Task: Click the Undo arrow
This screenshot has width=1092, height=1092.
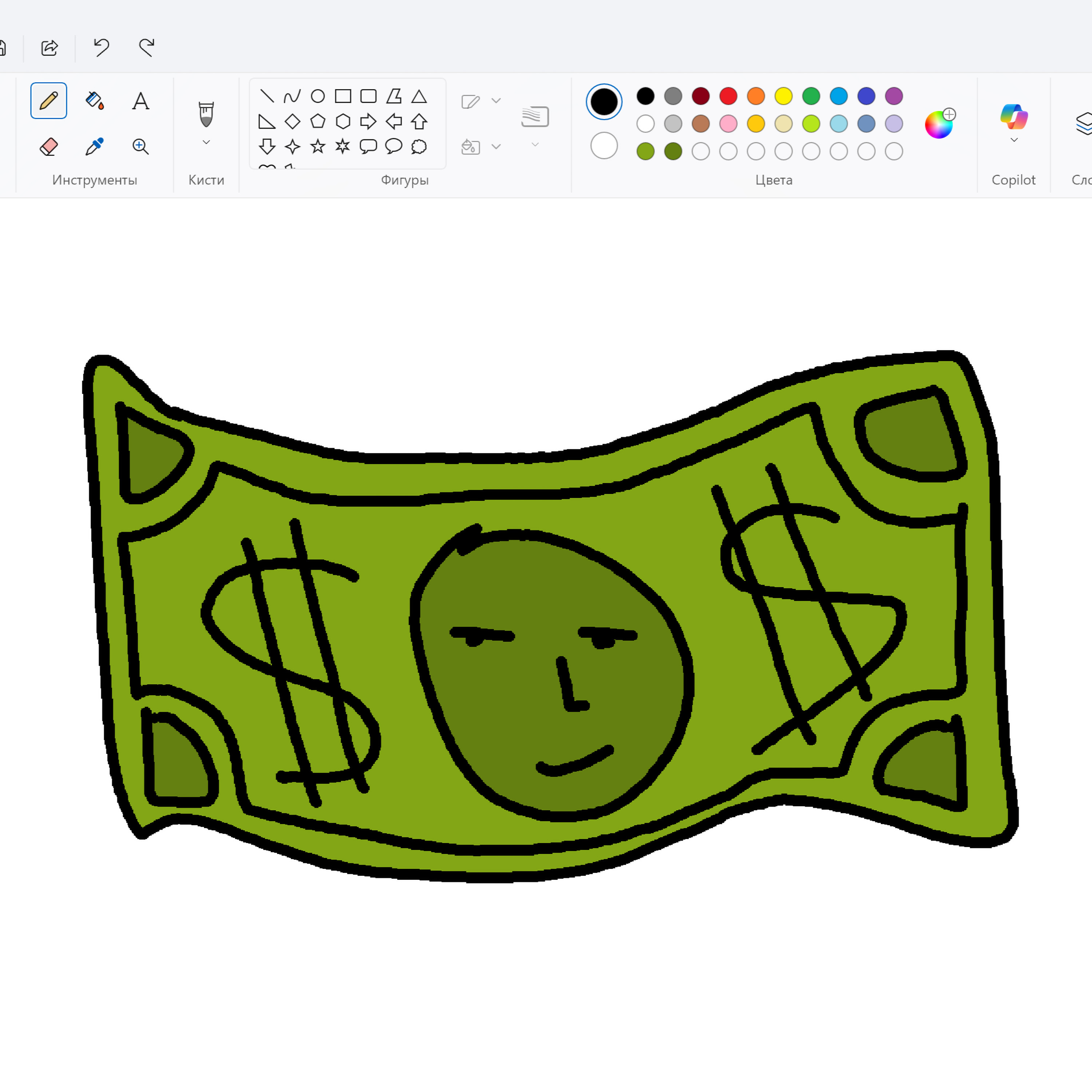Action: coord(101,47)
